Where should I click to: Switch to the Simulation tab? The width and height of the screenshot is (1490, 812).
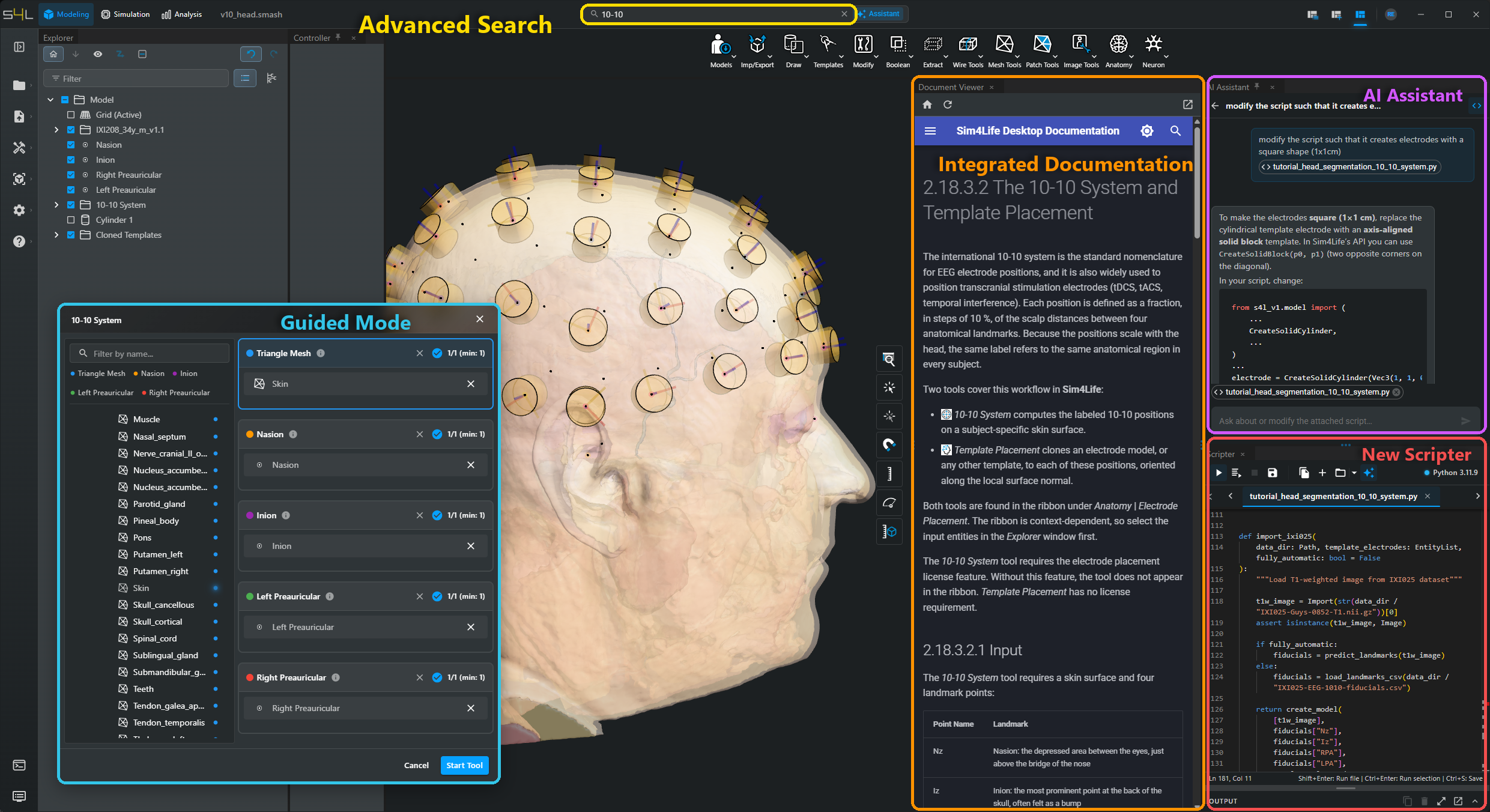(x=126, y=14)
